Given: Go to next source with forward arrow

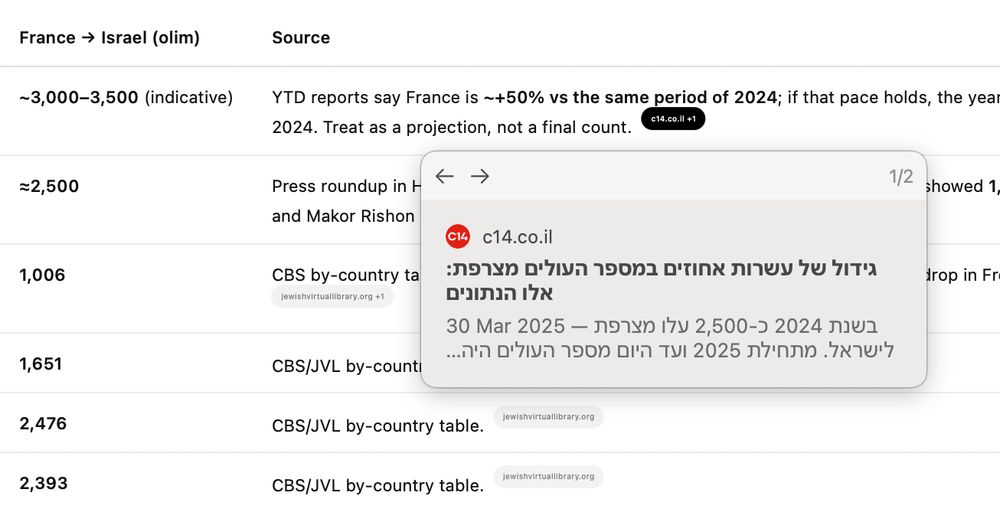Looking at the screenshot, I should [x=480, y=177].
